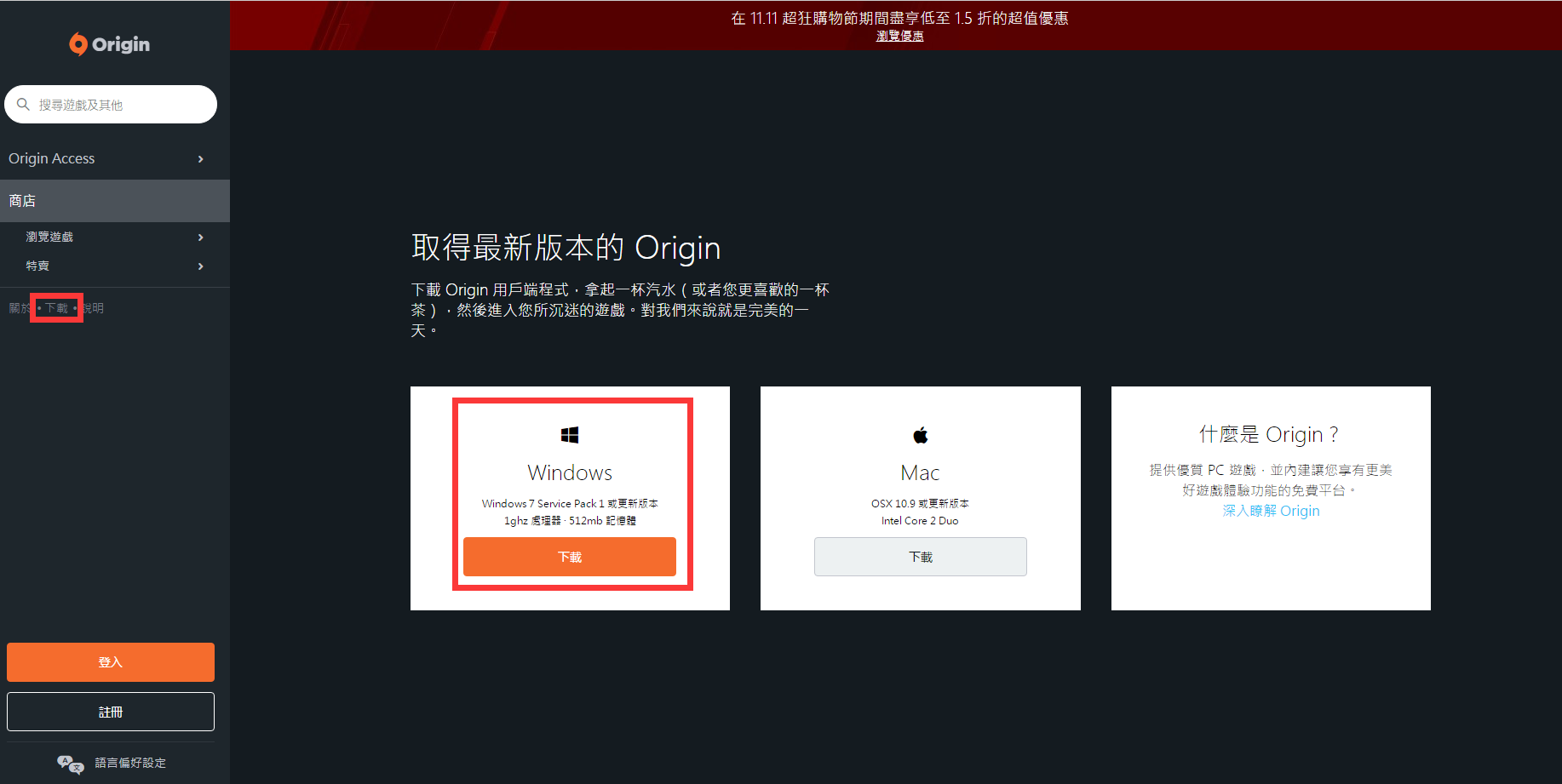Click the Apple logo icon in the Mac card
This screenshot has width=1562, height=784.
[920, 435]
